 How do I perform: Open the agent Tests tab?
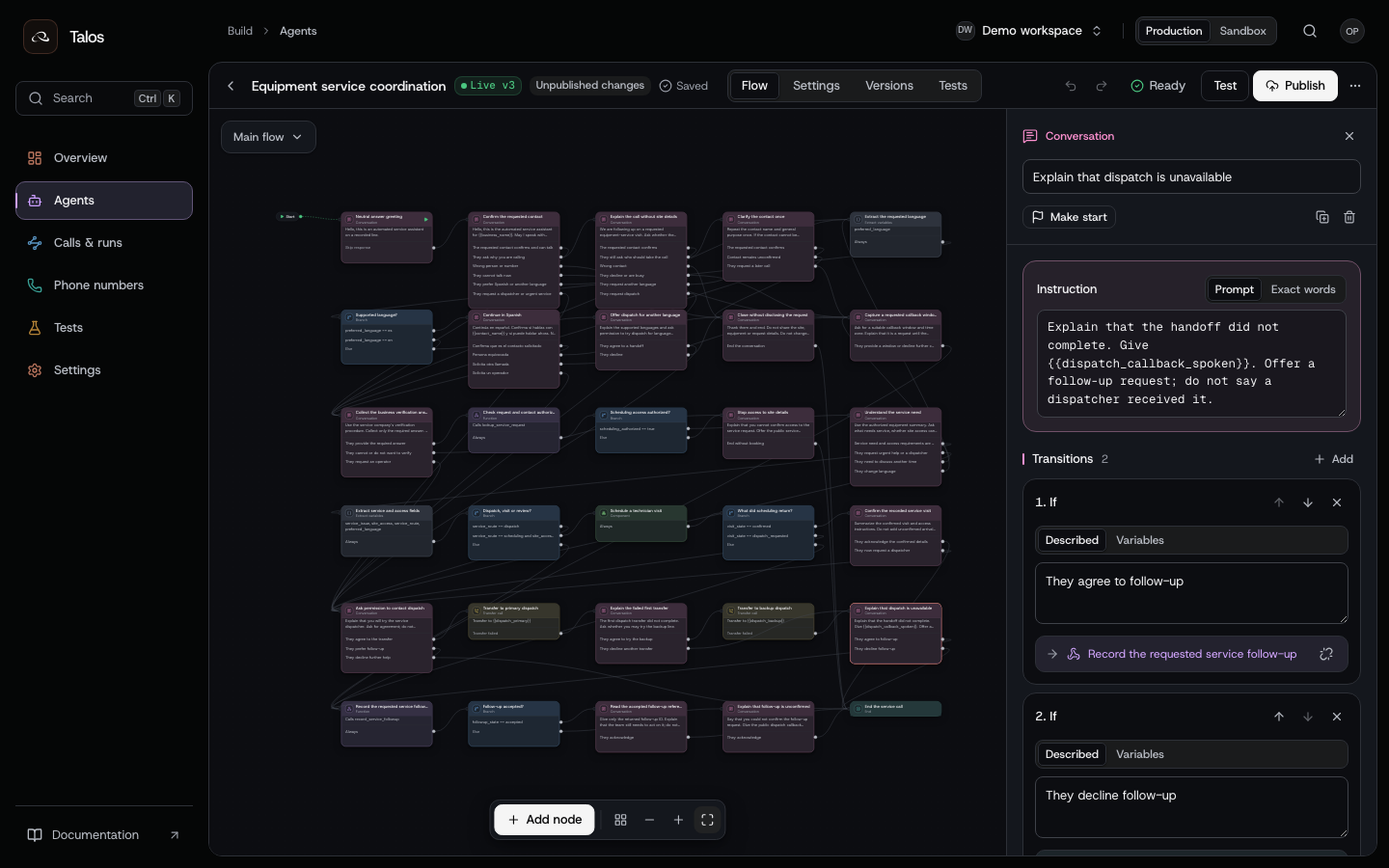953,86
